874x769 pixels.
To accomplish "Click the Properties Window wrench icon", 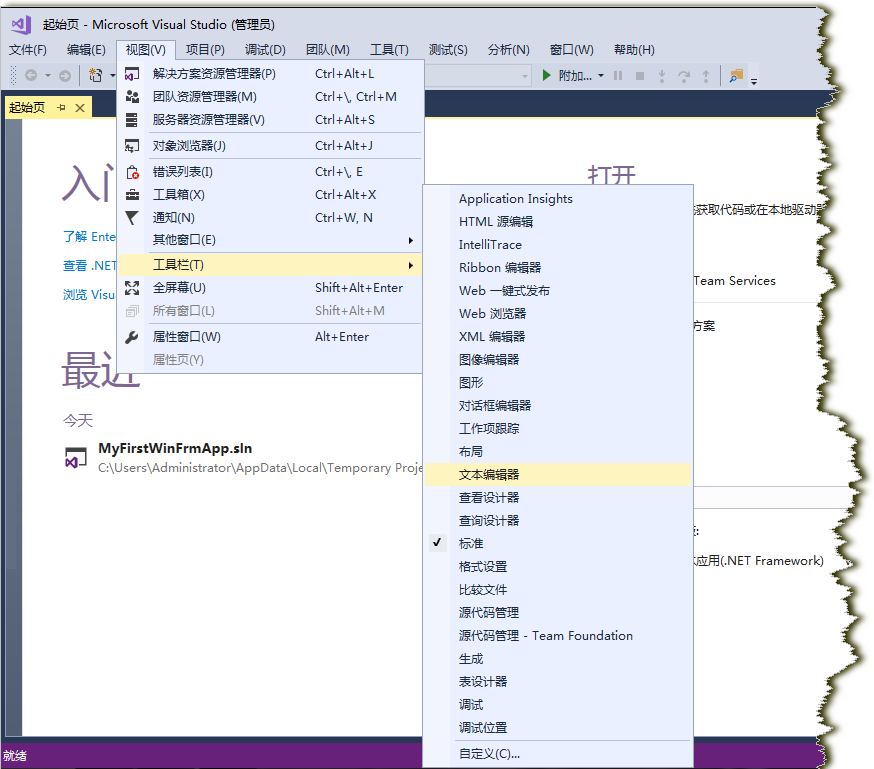I will pos(132,337).
